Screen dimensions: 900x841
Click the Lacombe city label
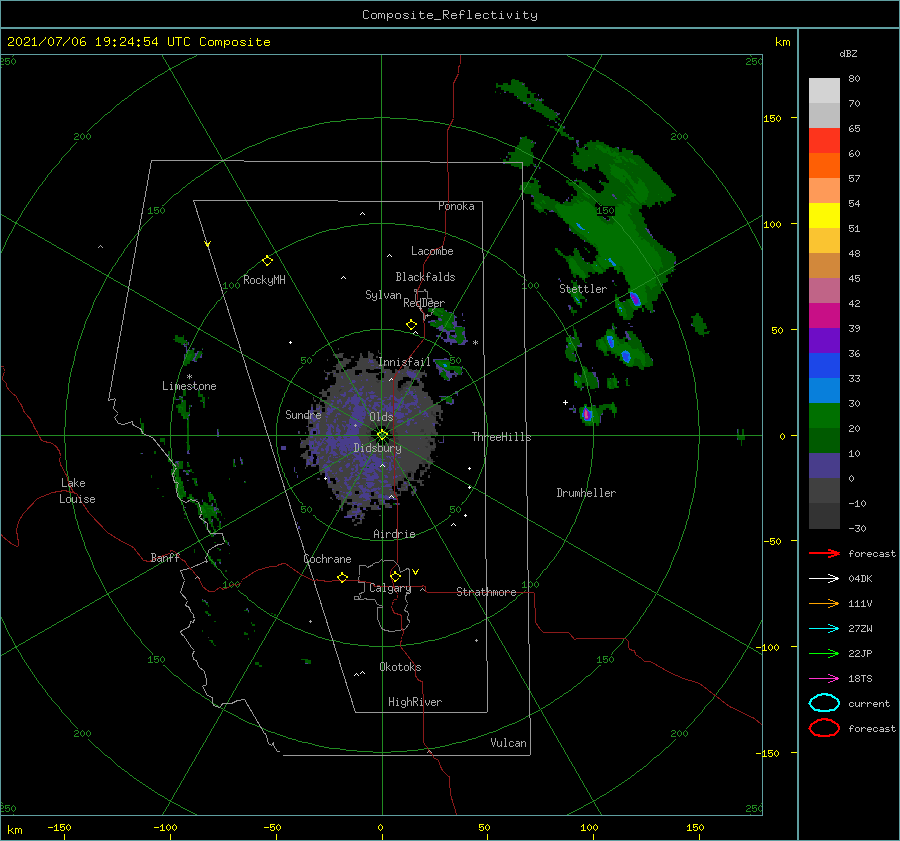(432, 251)
